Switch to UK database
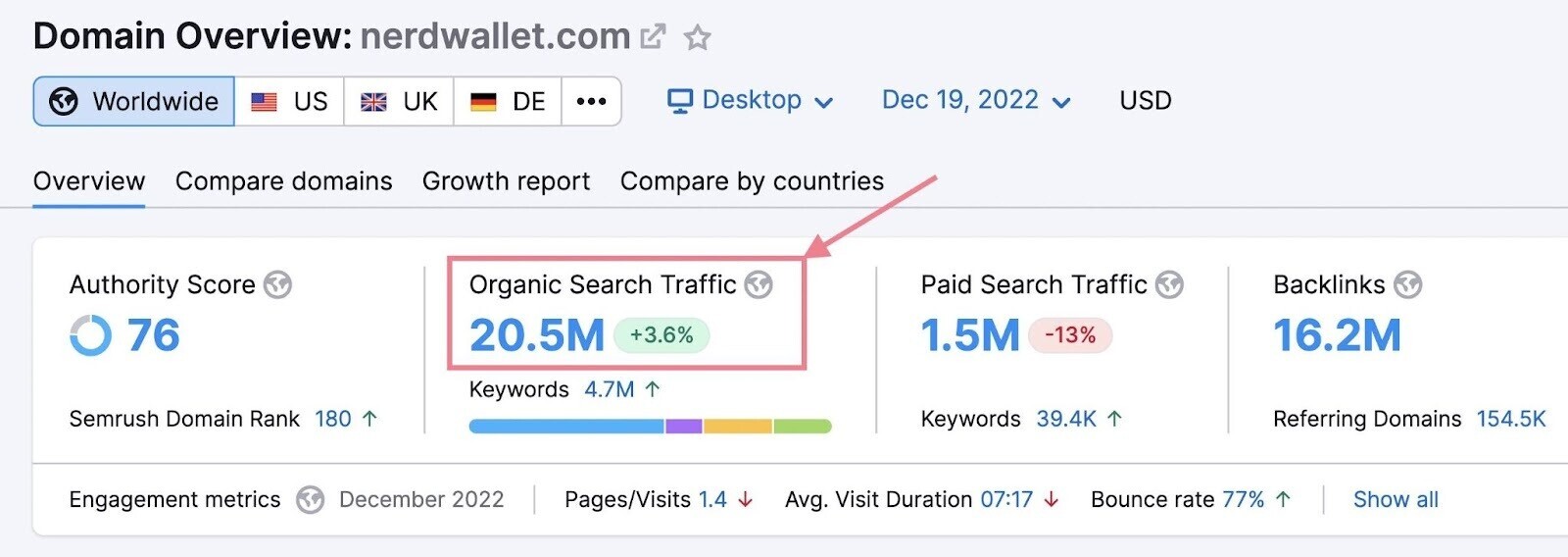Image resolution: width=1568 pixels, height=557 pixels. 399,101
